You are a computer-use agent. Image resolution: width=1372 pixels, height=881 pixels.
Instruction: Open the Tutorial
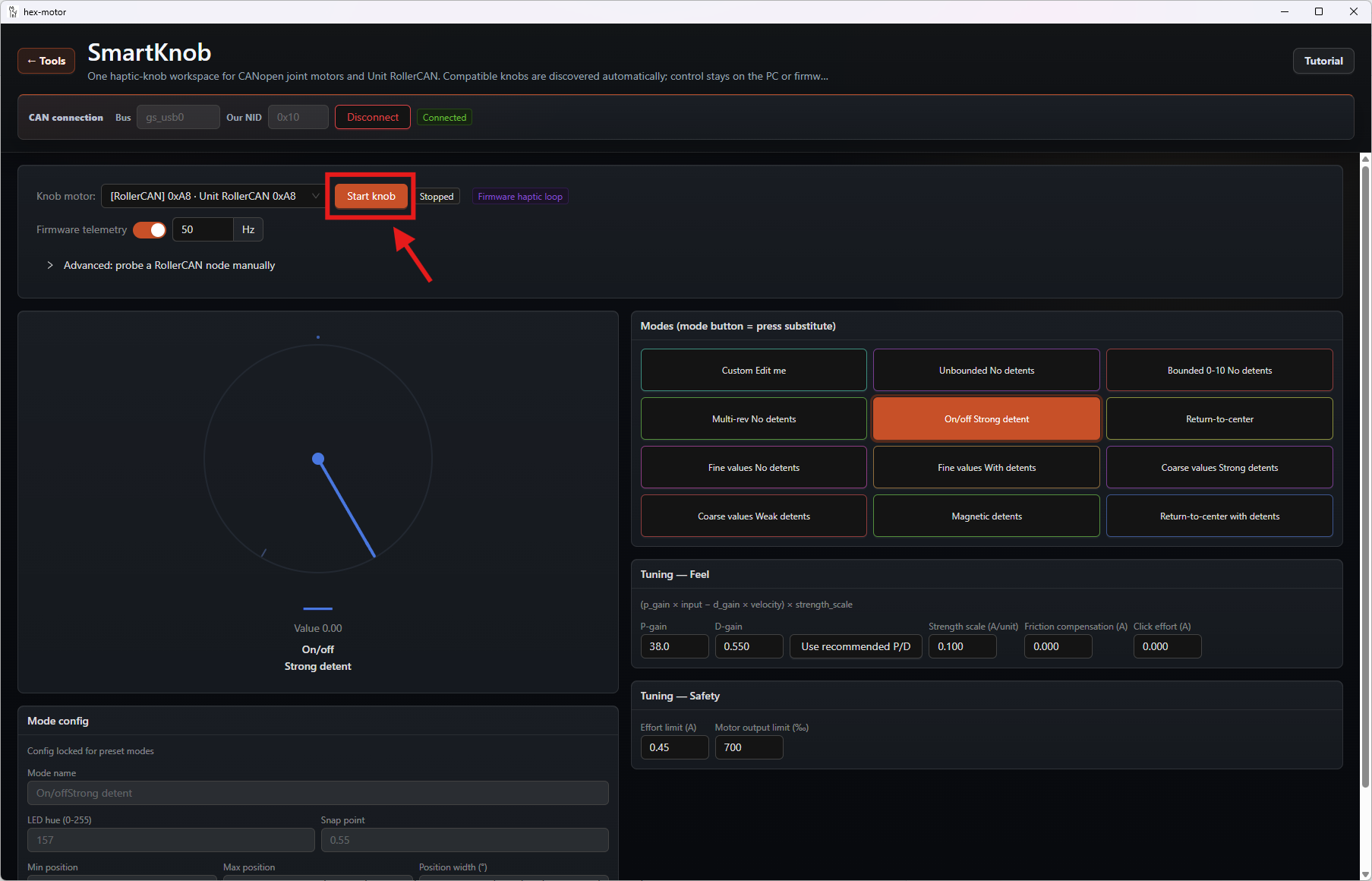tap(1323, 61)
